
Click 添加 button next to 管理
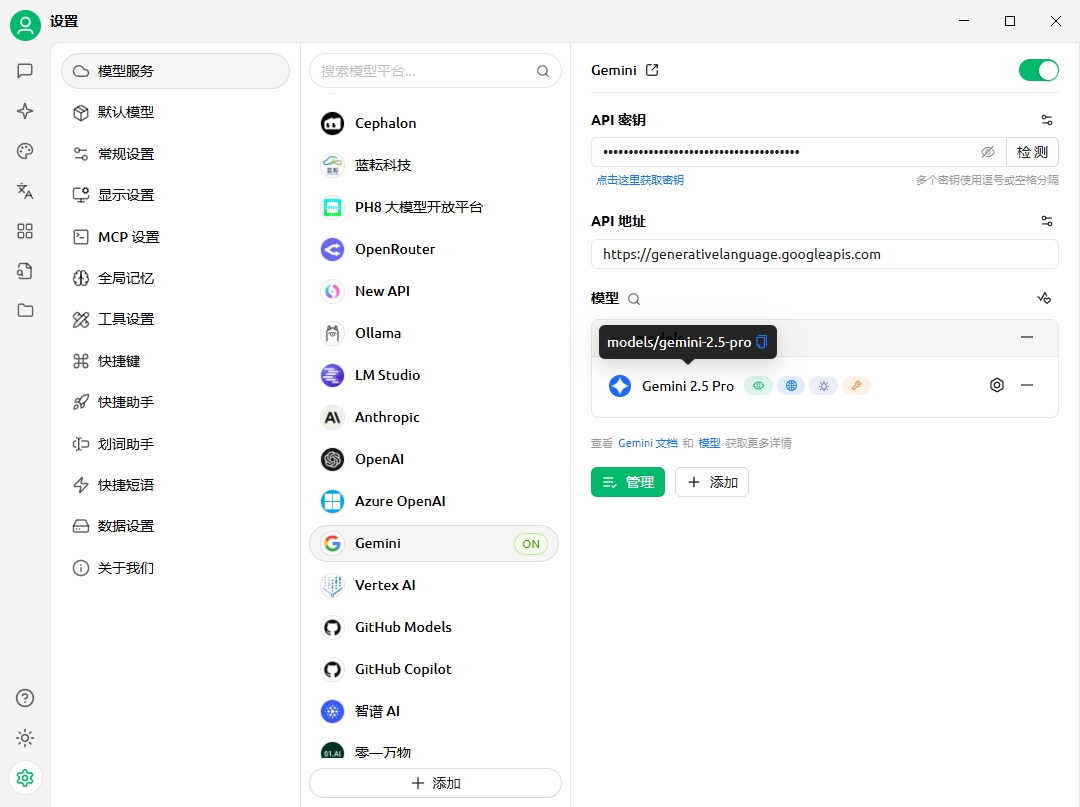712,482
